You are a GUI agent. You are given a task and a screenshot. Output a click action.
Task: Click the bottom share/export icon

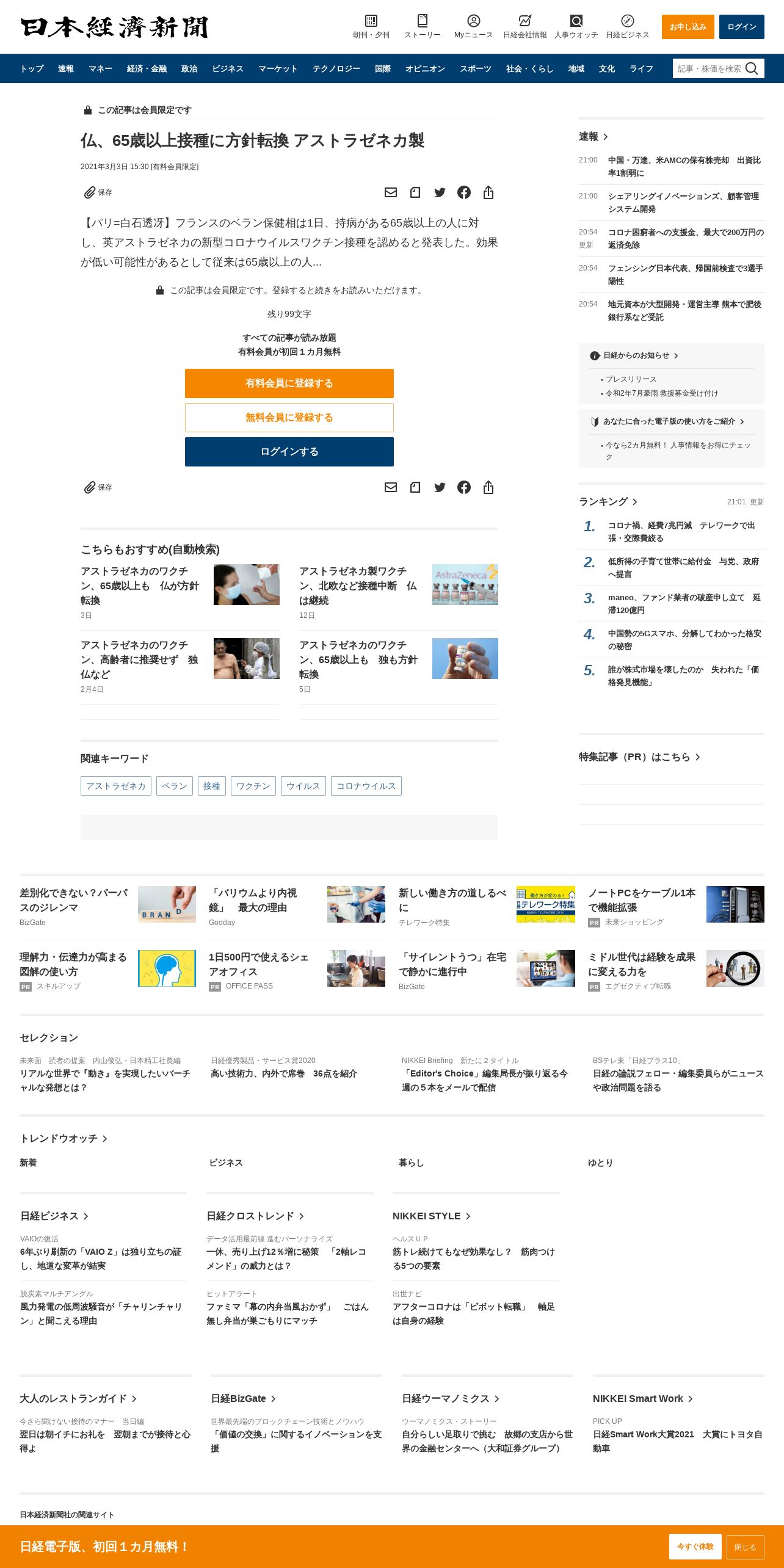488,487
